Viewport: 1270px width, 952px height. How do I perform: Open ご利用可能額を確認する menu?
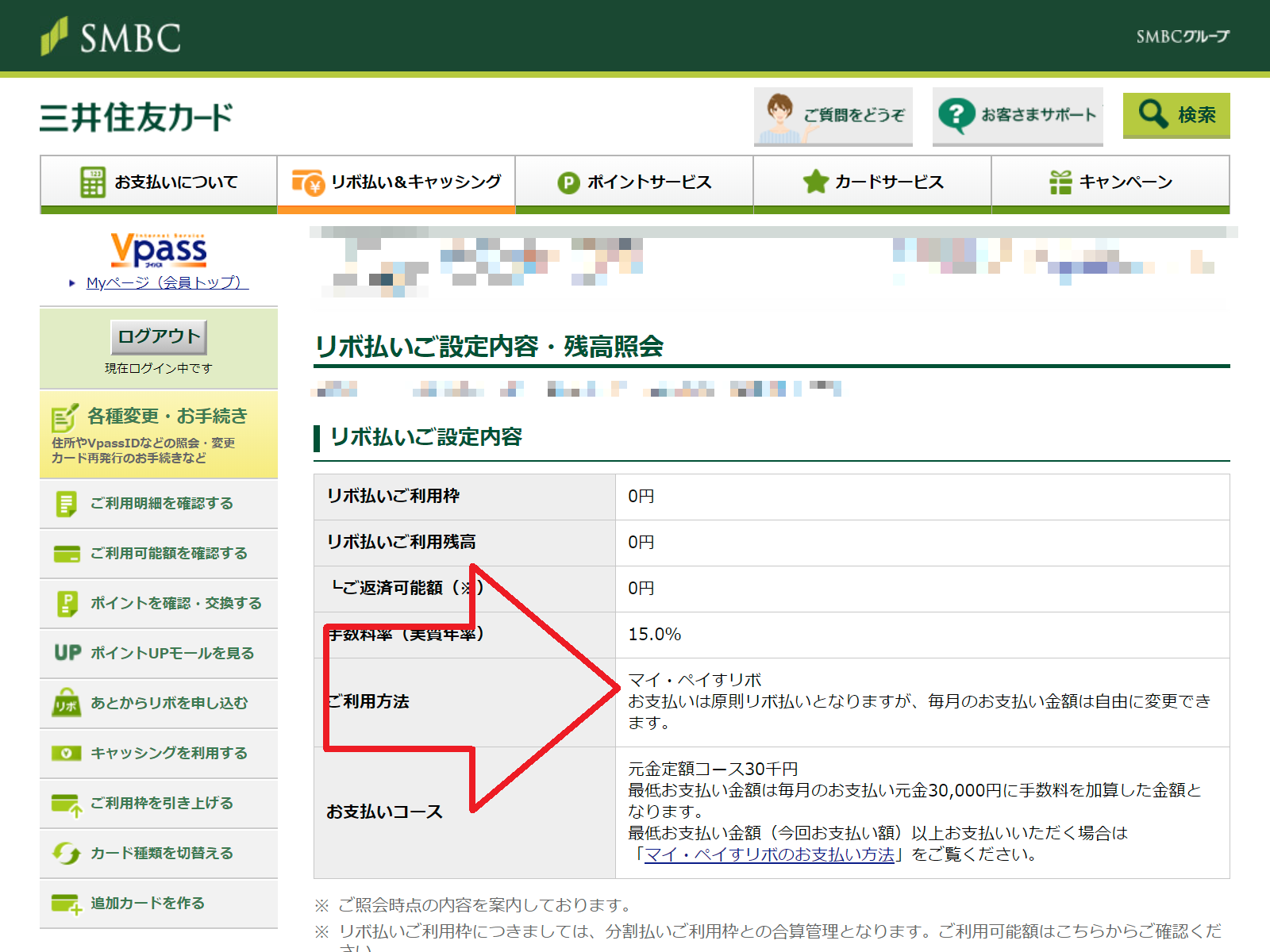click(x=159, y=553)
